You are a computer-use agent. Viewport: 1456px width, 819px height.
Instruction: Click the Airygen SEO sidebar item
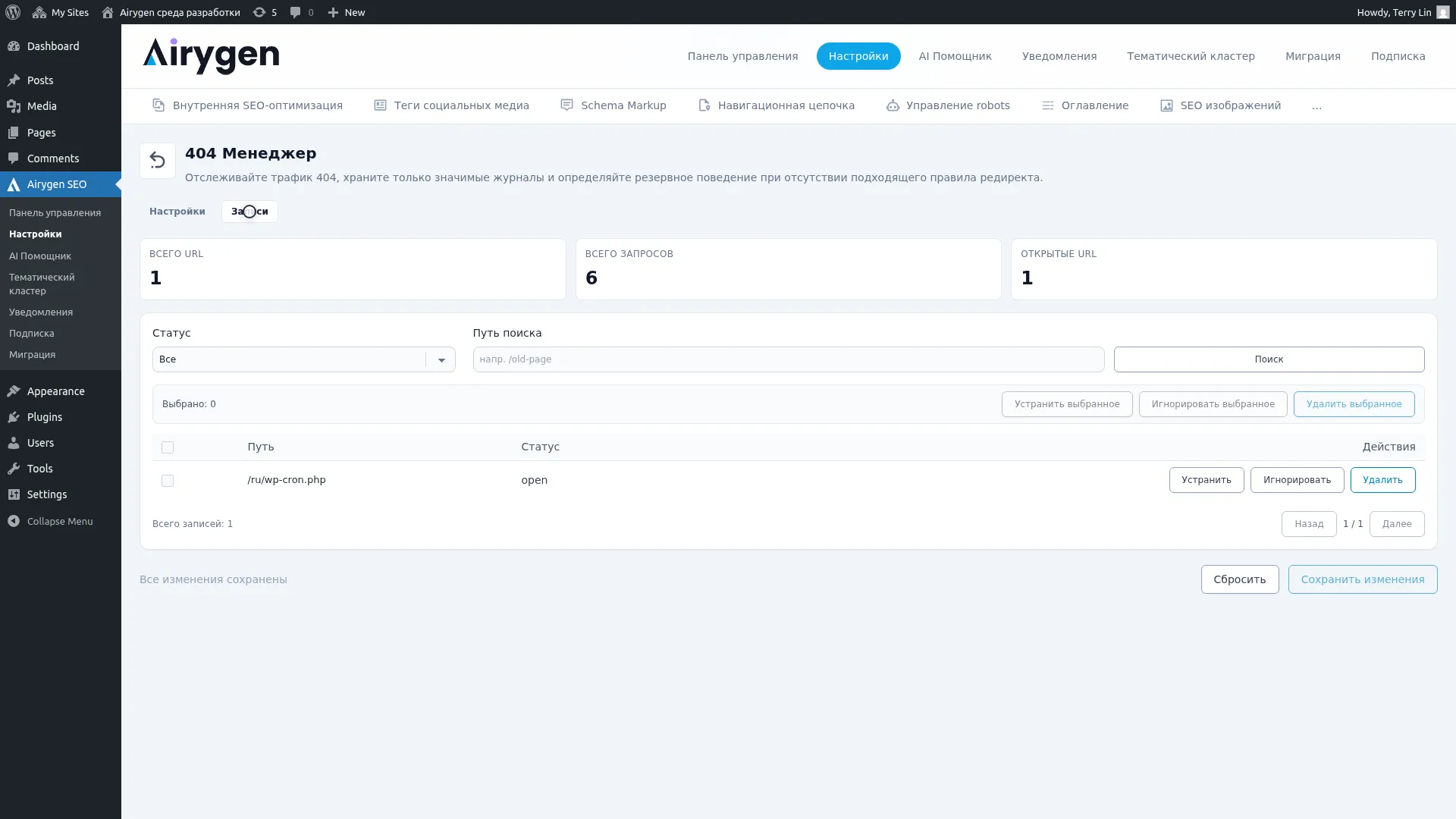tap(61, 184)
